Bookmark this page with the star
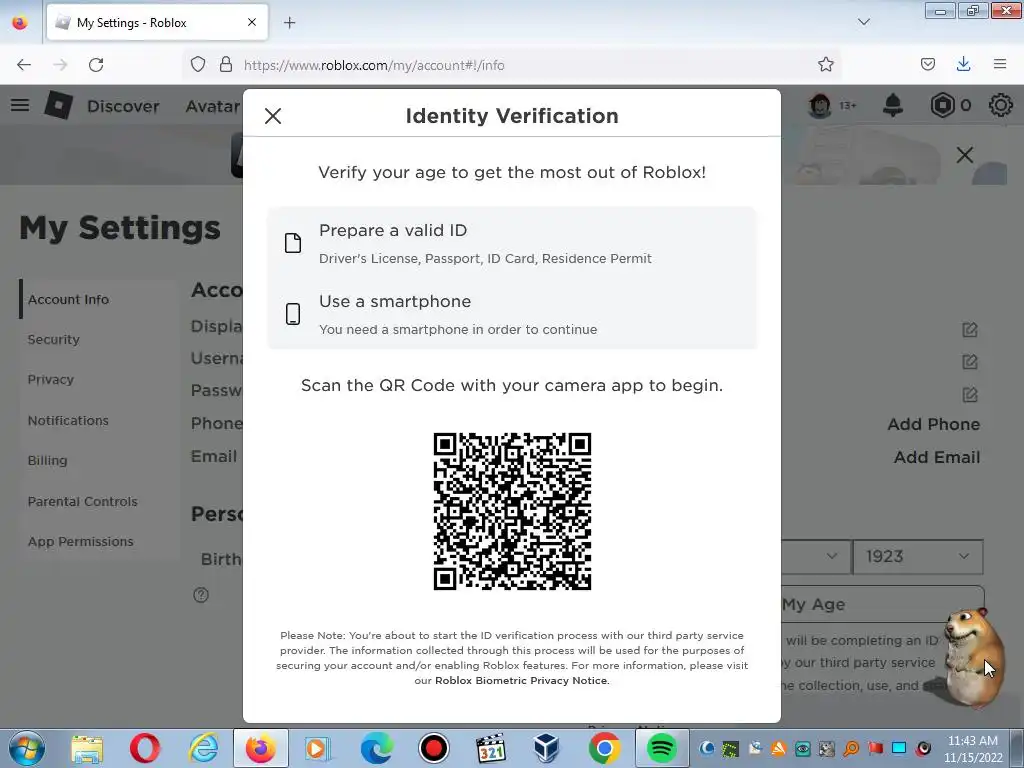 [x=825, y=65]
